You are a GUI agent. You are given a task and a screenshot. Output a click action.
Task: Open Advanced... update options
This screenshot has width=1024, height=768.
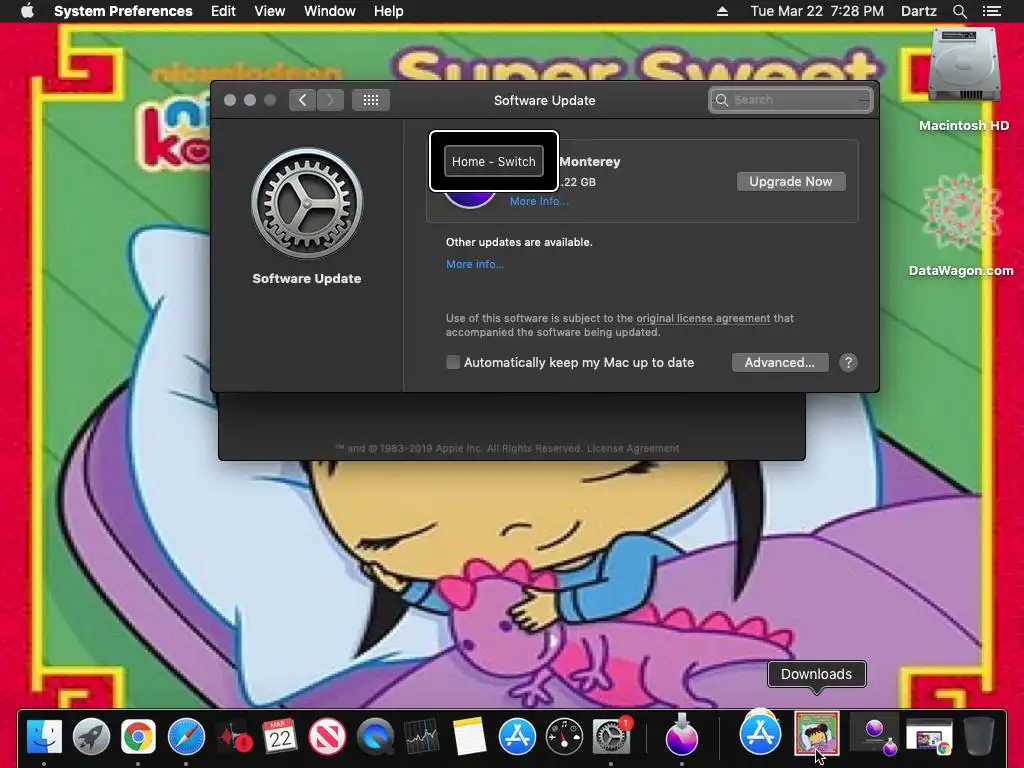point(780,362)
